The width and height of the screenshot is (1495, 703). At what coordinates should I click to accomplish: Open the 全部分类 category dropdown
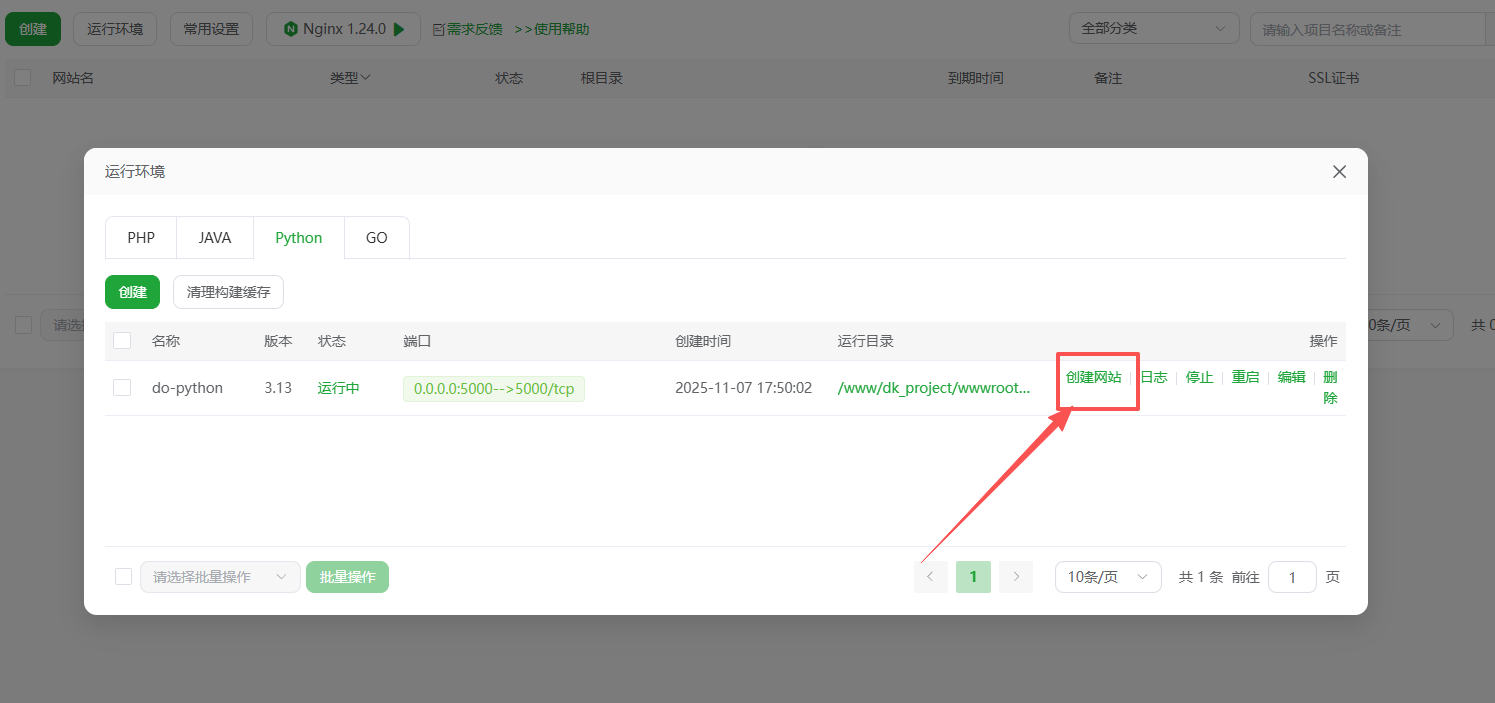tap(1154, 28)
